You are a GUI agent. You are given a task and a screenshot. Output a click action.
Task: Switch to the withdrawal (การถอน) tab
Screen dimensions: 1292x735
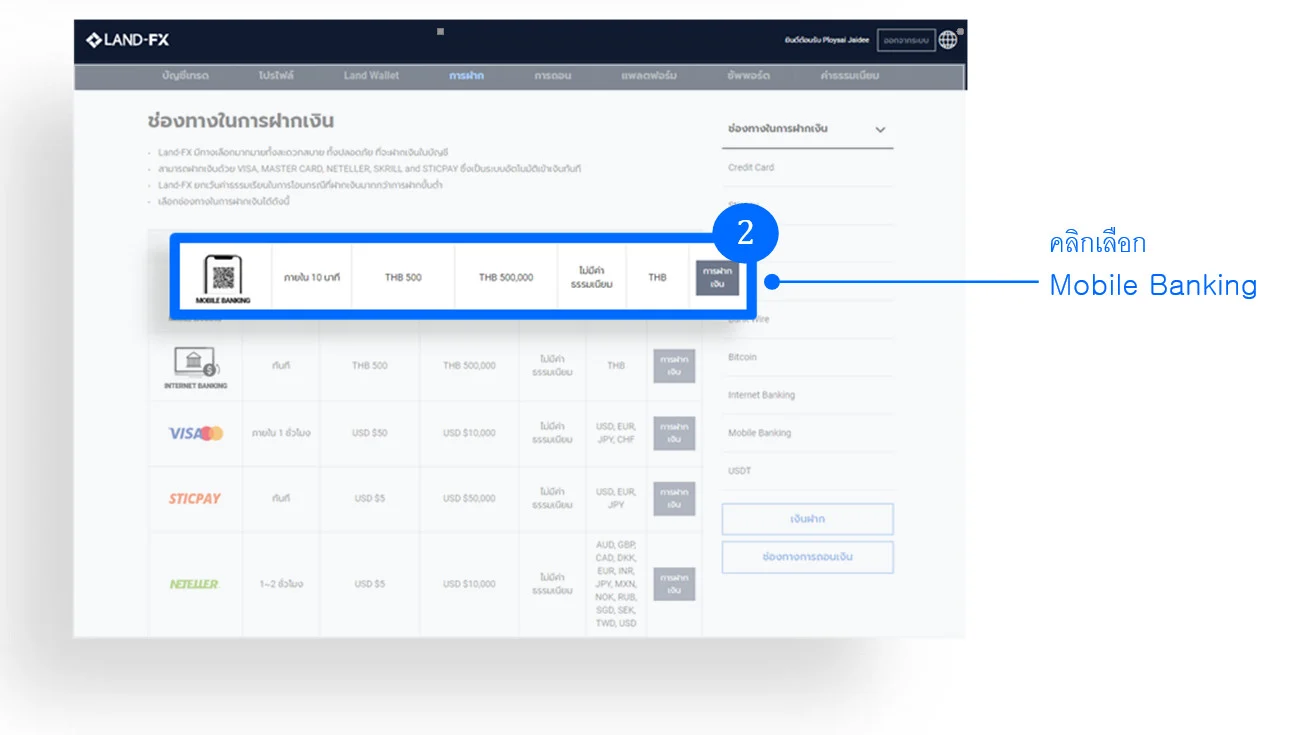tap(553, 76)
